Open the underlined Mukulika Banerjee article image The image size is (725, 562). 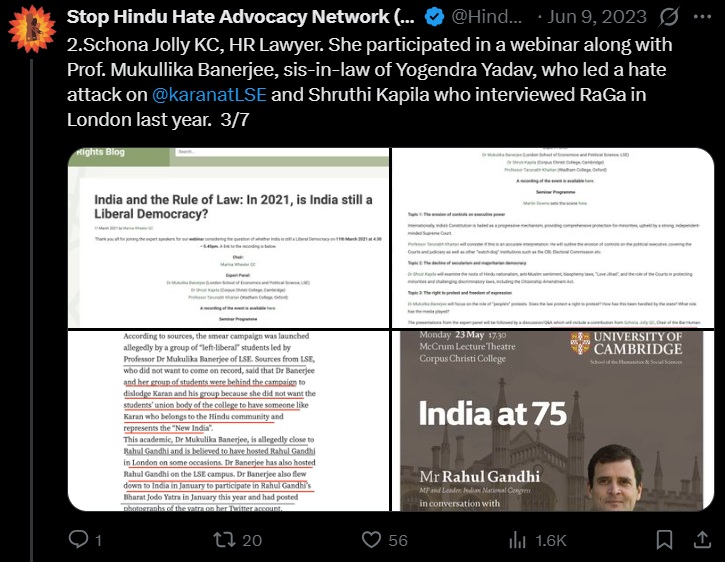pos(228,421)
